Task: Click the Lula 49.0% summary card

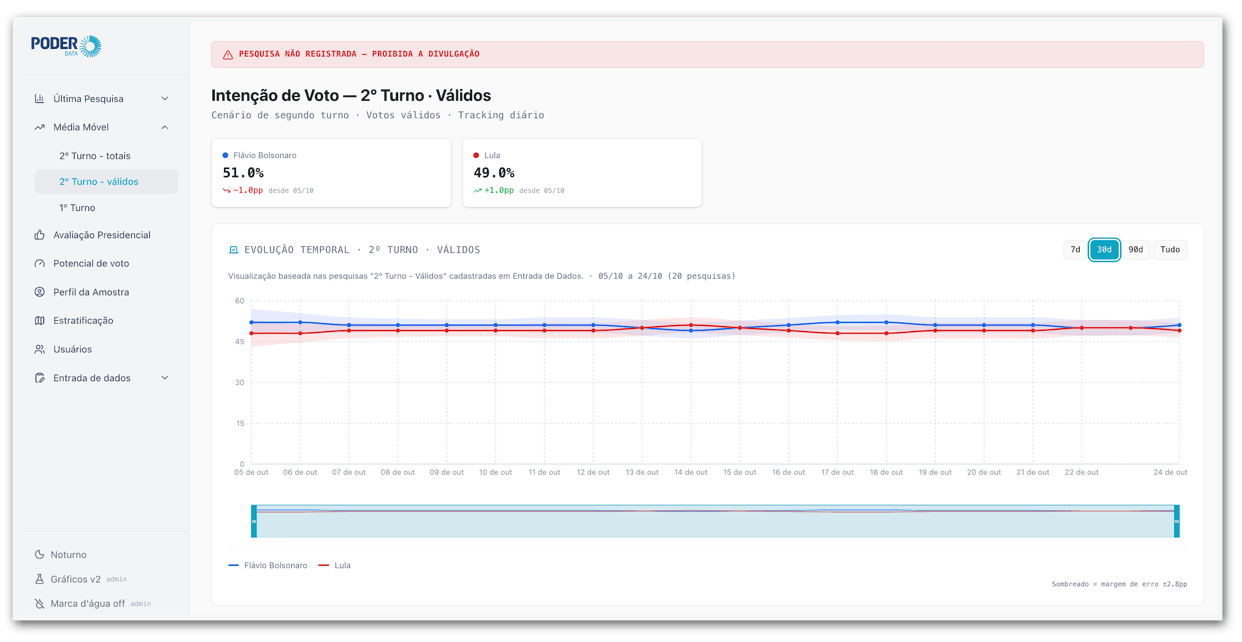Action: (582, 173)
